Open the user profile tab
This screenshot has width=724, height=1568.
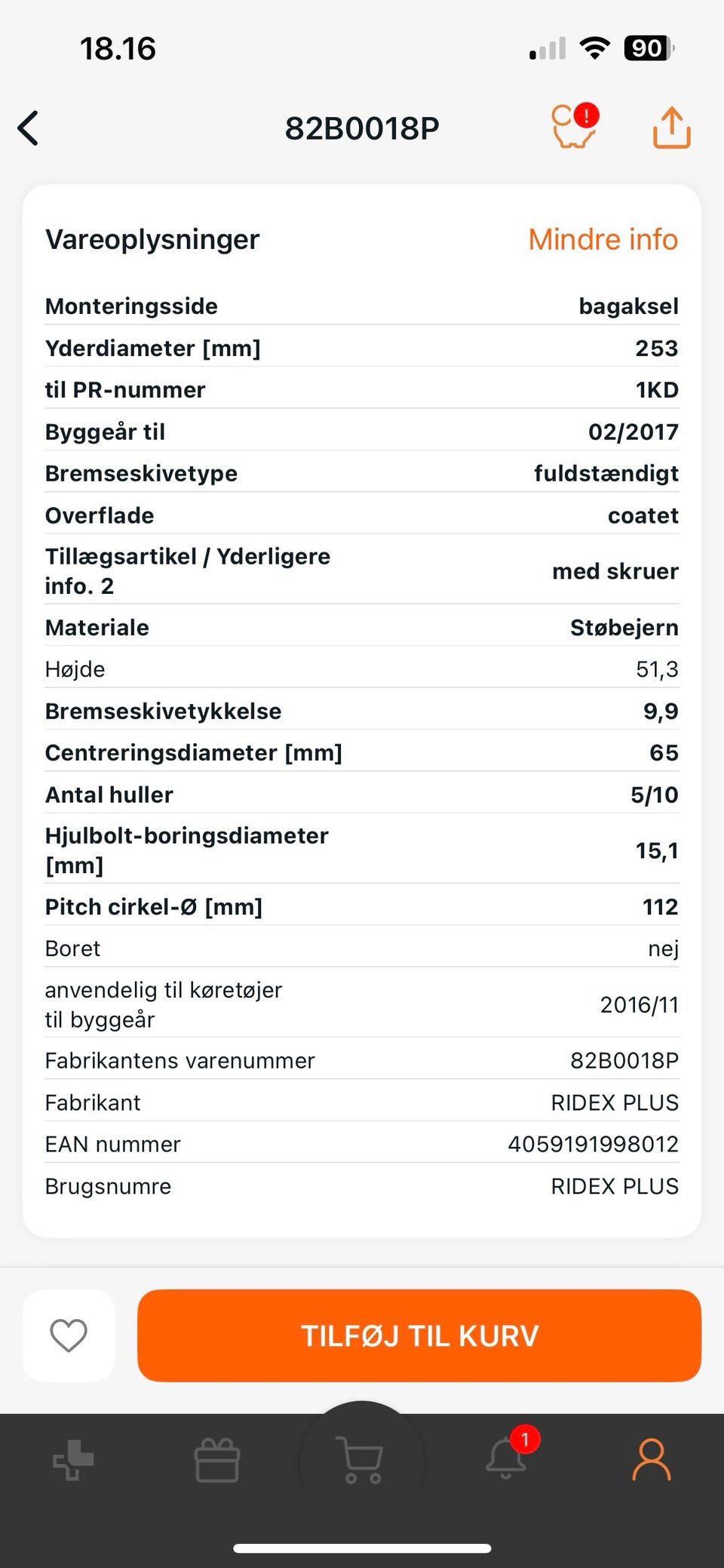pyautogui.click(x=651, y=1460)
